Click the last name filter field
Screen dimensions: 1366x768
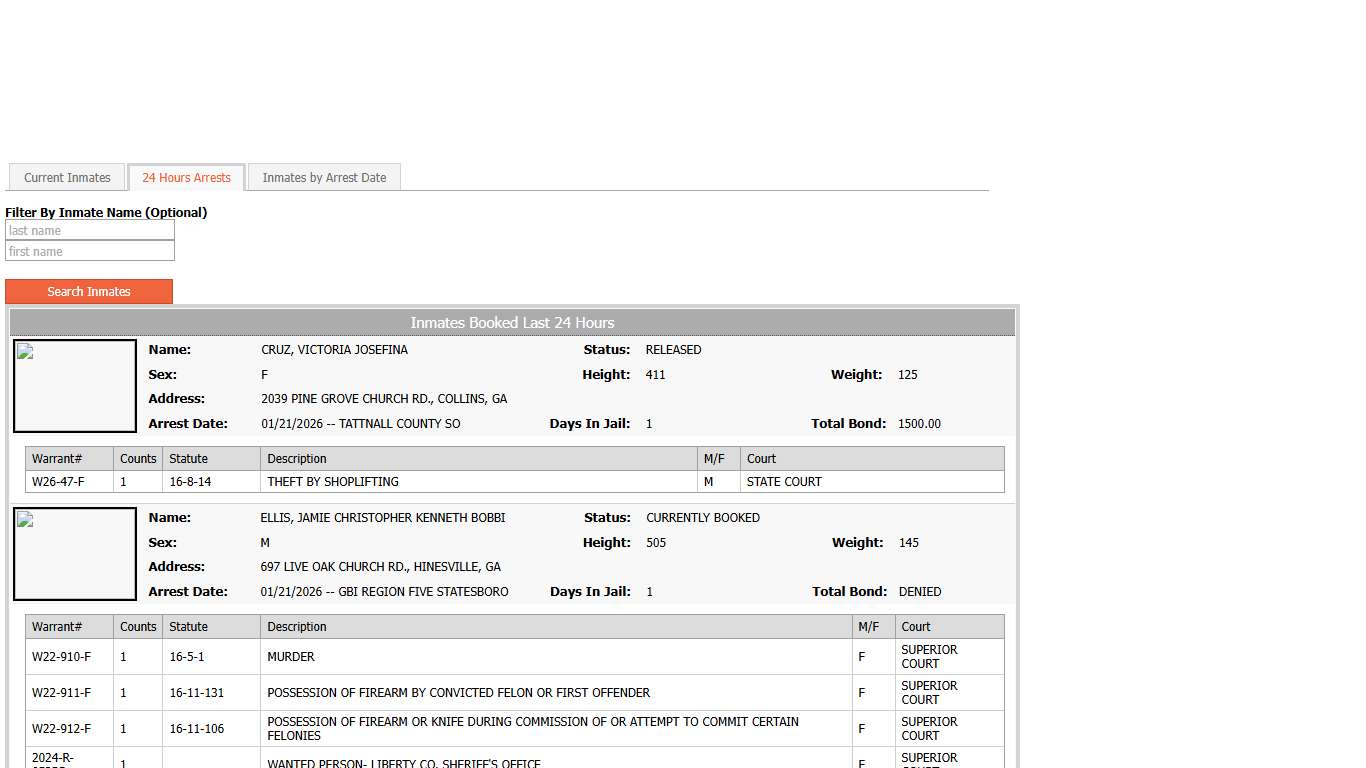[x=90, y=231]
